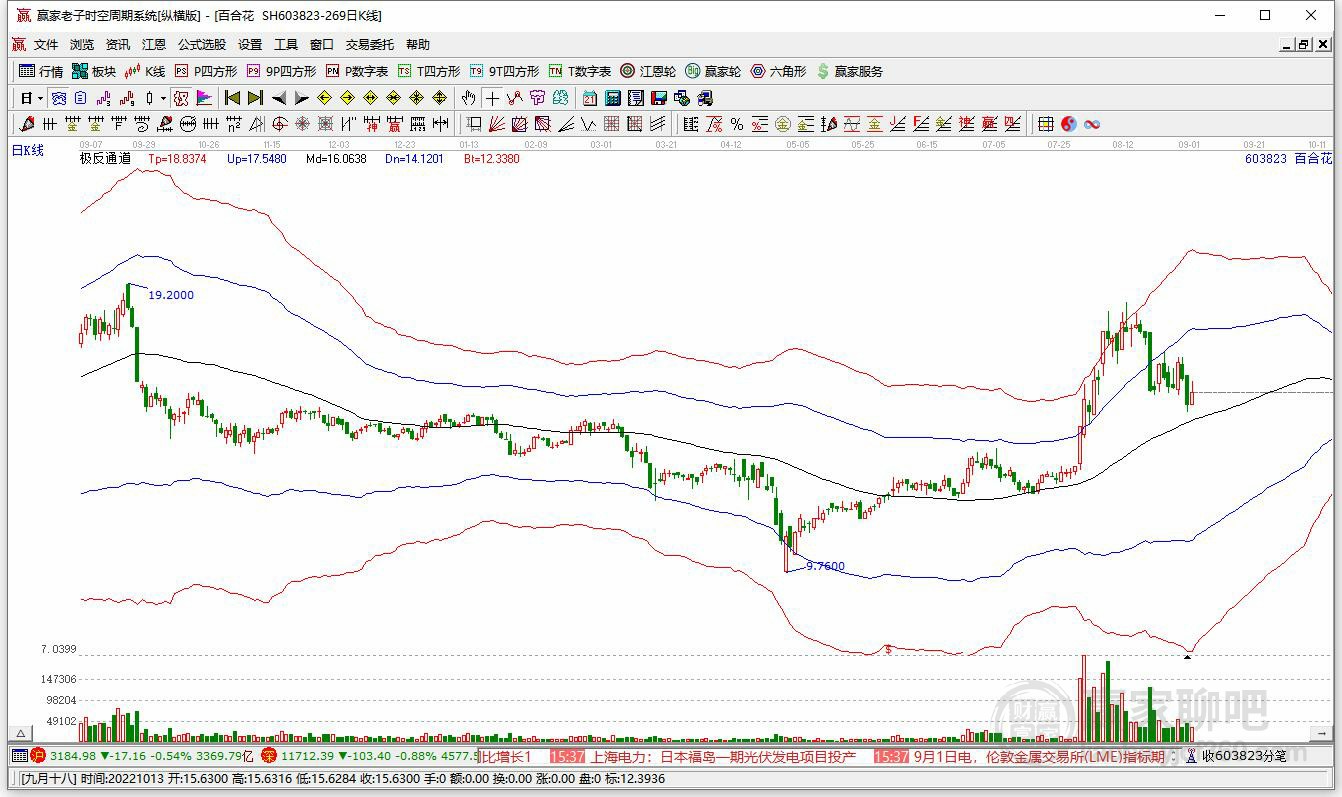Viewport: 1342px width, 797px height.
Task: Open the 赢家轮 tool
Action: [713, 71]
